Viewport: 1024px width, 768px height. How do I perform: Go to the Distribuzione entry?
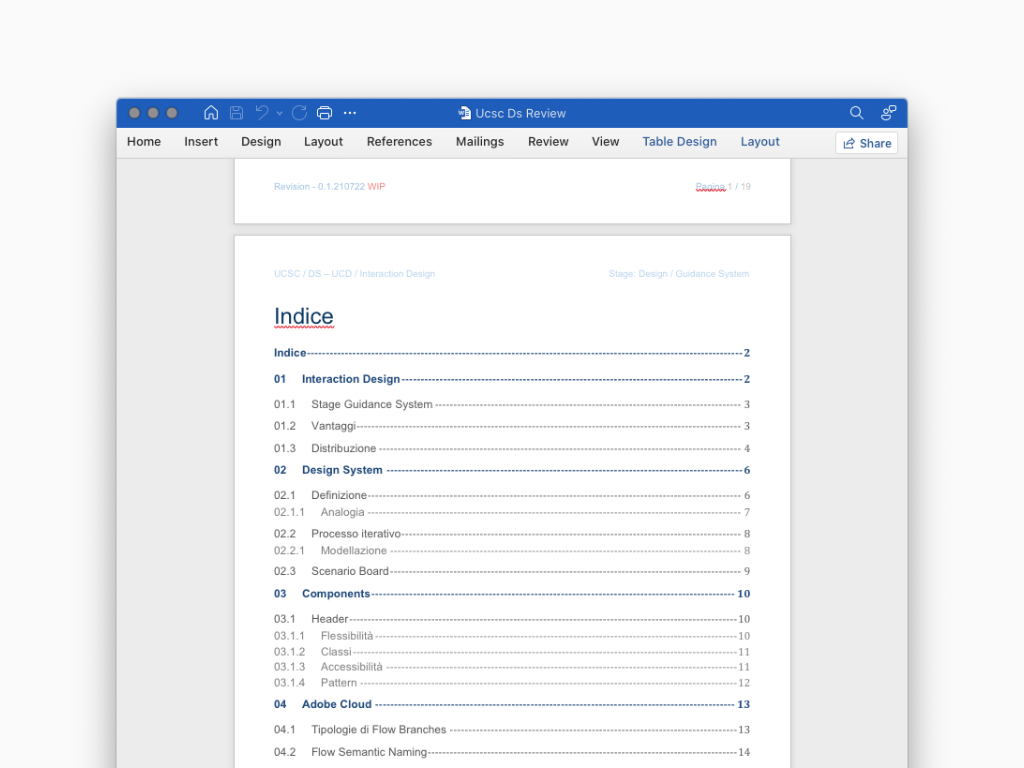[511, 448]
